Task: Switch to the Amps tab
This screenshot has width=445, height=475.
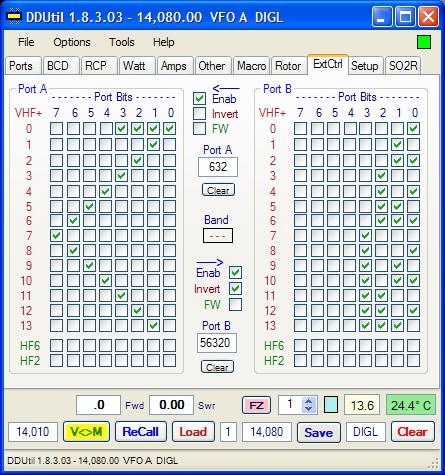Action: click(175, 66)
